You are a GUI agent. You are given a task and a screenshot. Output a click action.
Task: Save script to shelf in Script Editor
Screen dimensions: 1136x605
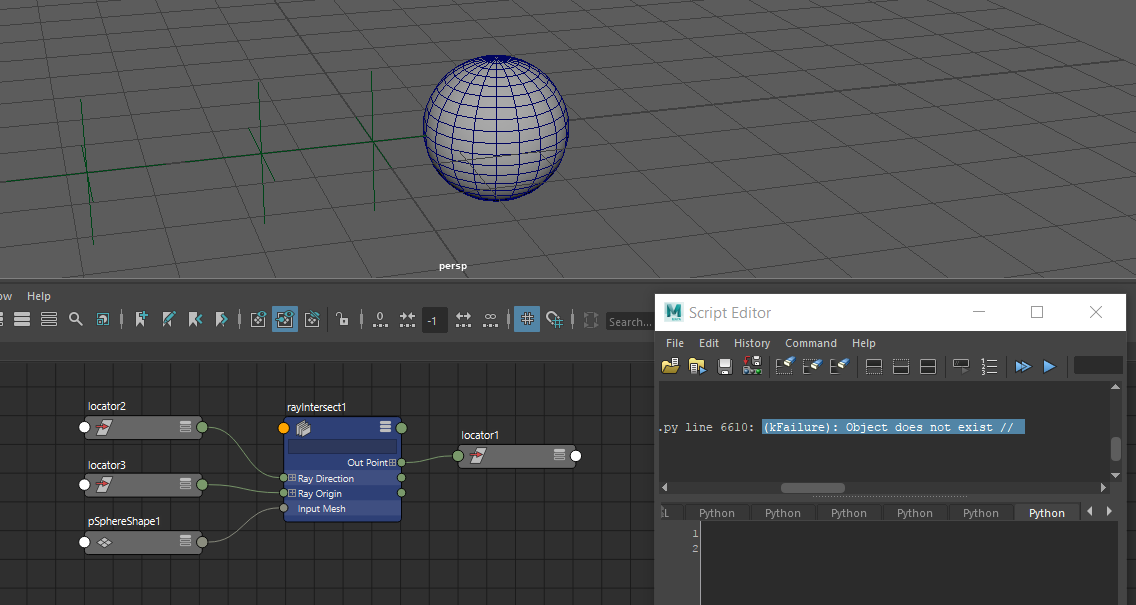point(751,366)
